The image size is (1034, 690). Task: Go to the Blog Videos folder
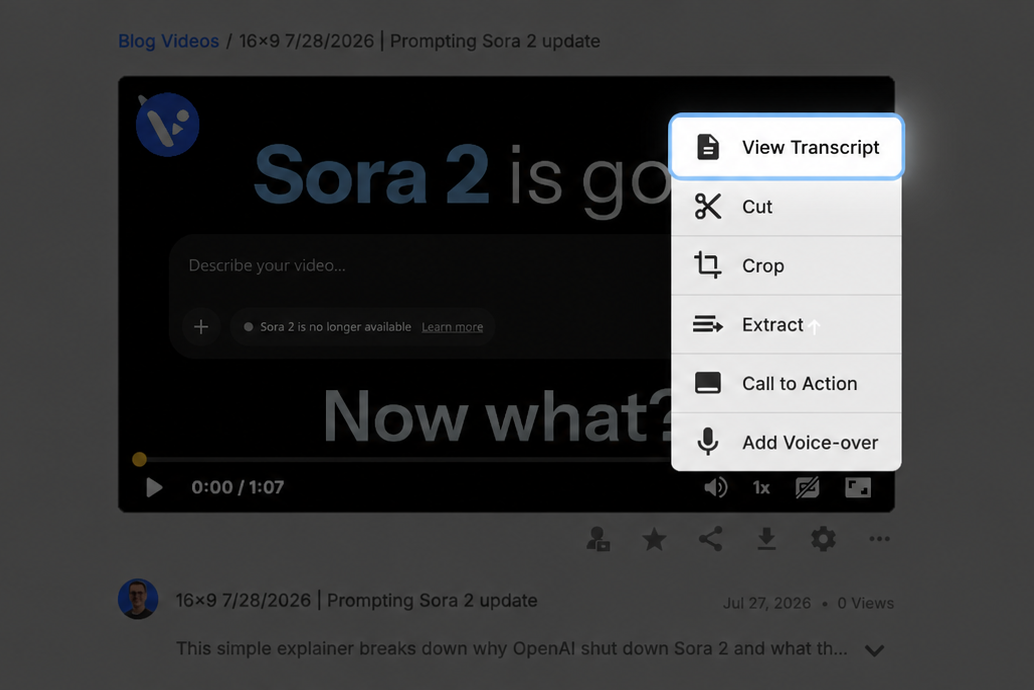pyautogui.click(x=168, y=41)
